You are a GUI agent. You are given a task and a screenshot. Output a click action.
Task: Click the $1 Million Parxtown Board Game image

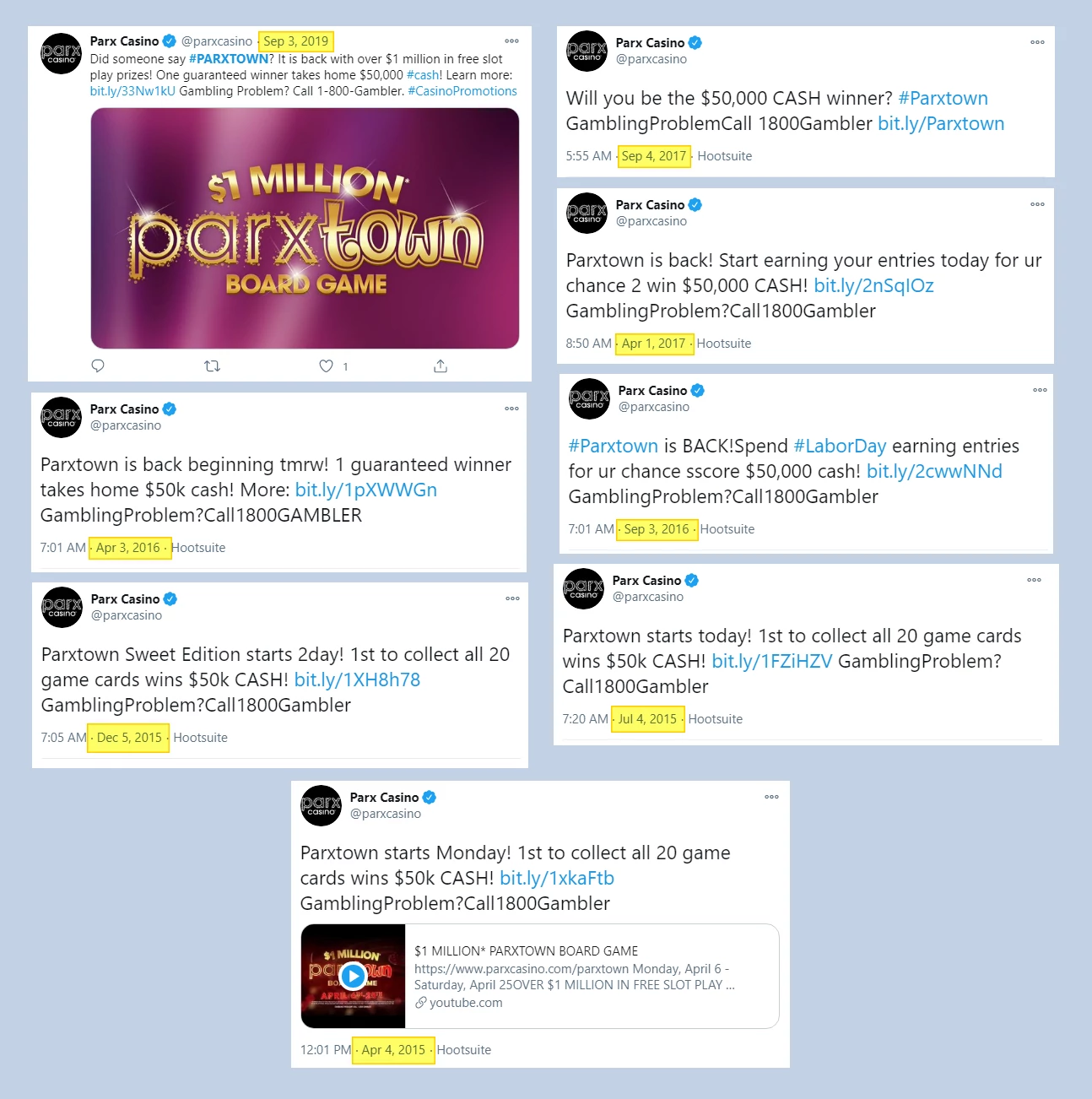[305, 228]
